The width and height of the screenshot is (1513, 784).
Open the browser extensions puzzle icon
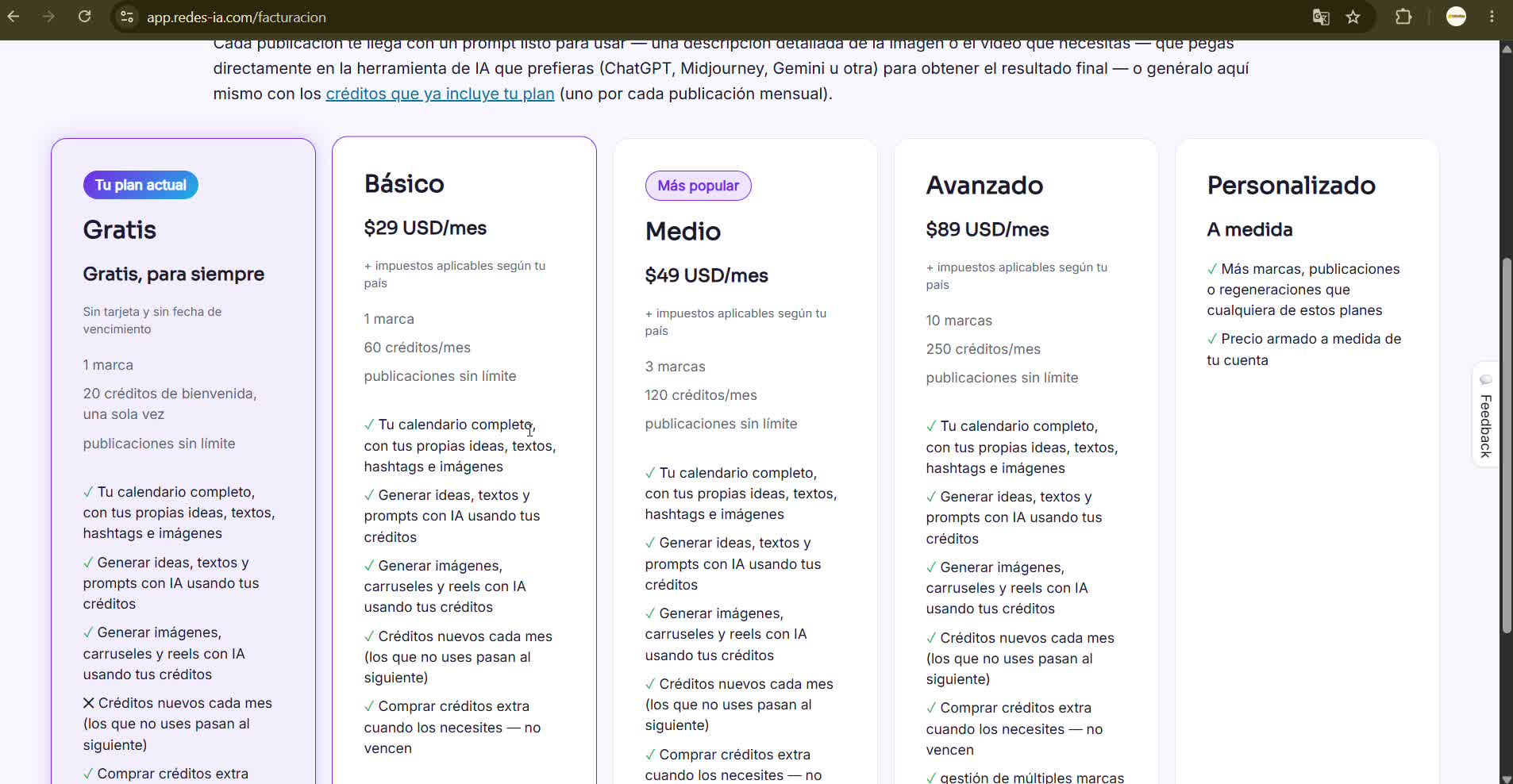click(x=1403, y=17)
